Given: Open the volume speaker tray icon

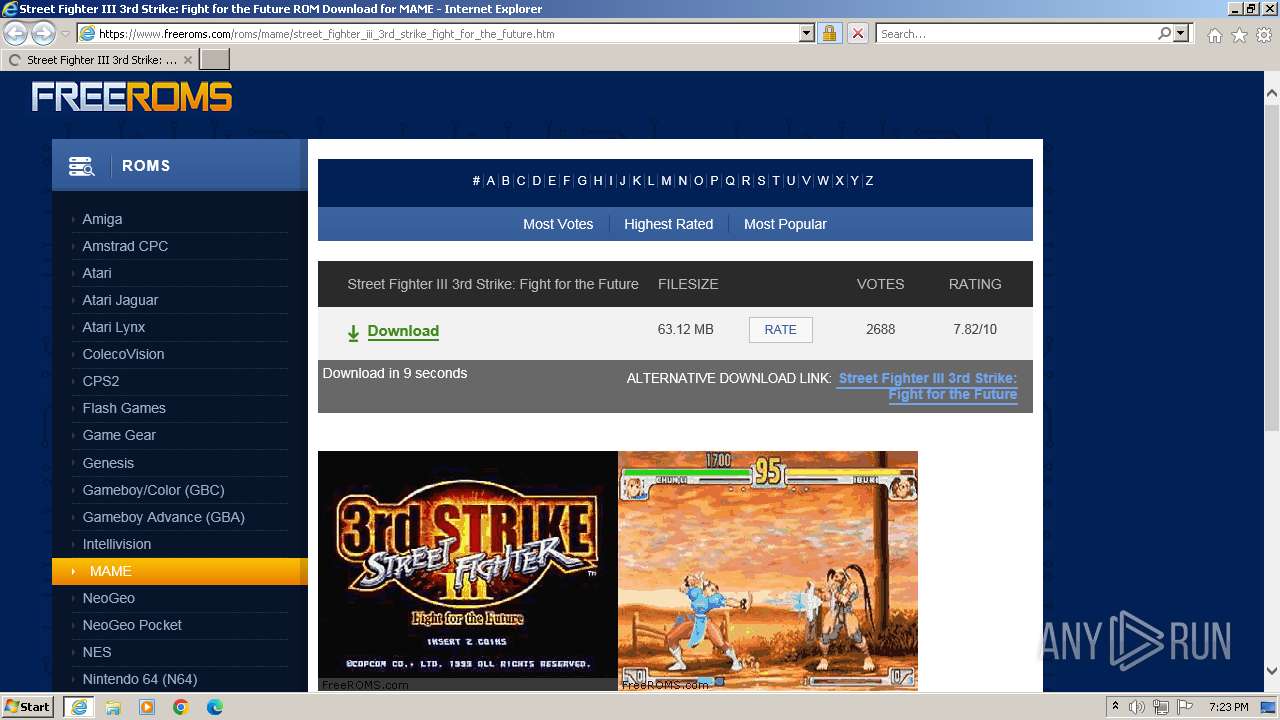Looking at the screenshot, I should point(1137,707).
